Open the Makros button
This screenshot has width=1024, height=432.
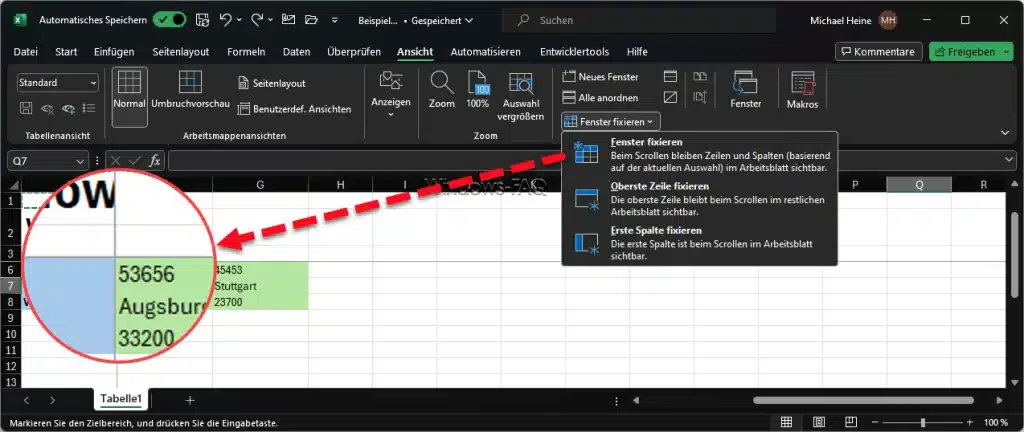[802, 90]
